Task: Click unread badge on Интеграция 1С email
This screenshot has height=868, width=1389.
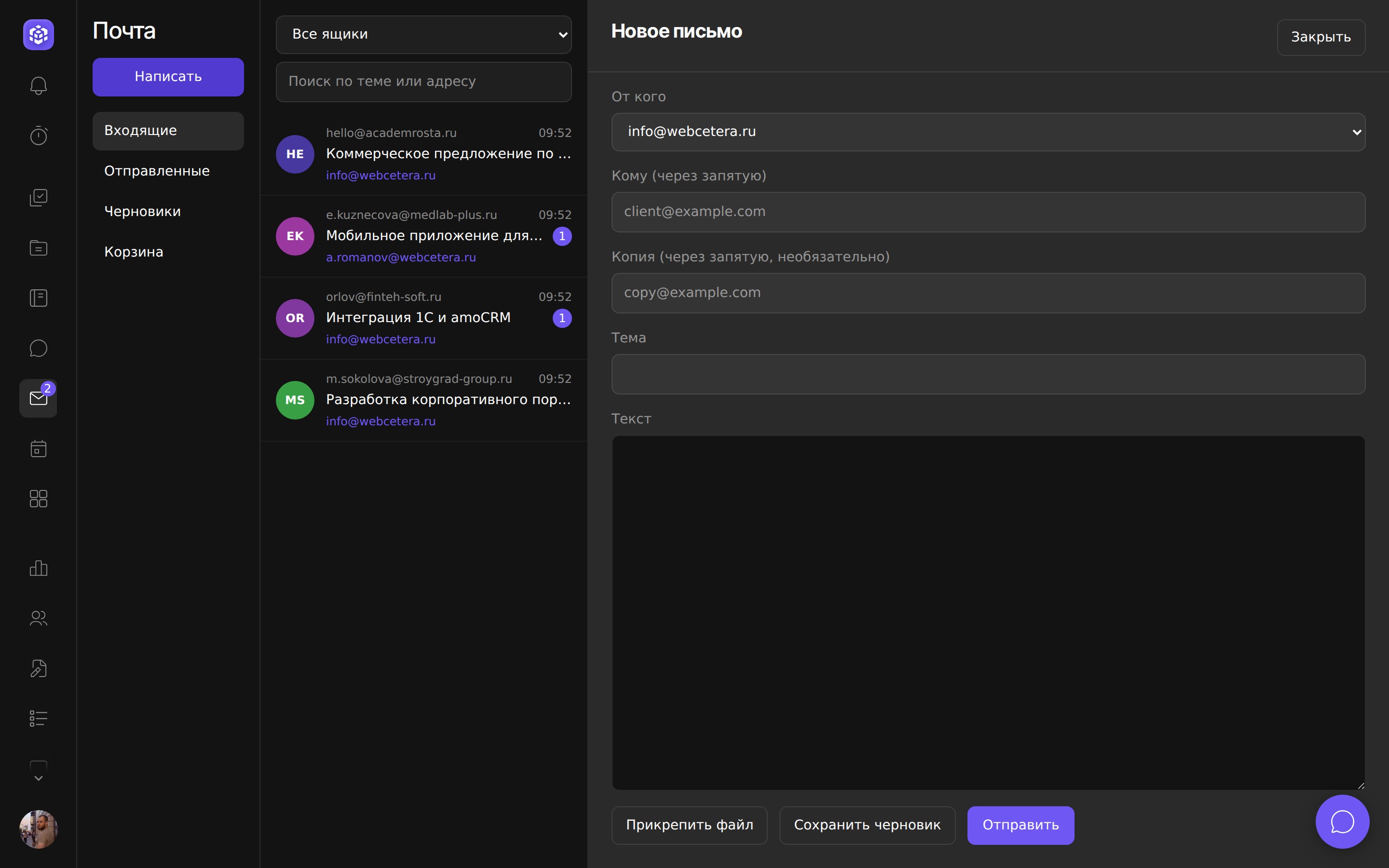Action: [x=562, y=318]
